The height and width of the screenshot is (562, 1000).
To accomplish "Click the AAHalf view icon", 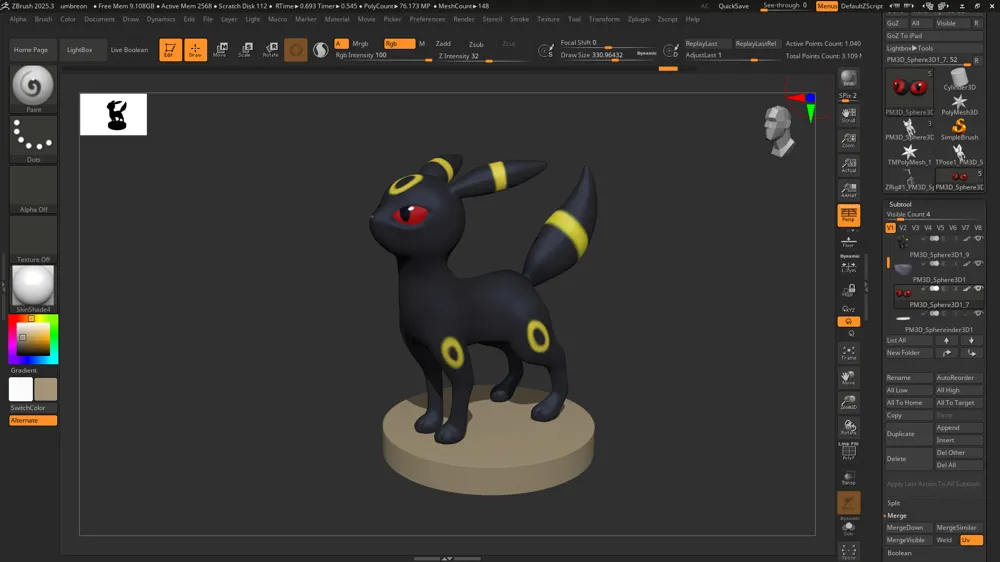I will (x=848, y=190).
